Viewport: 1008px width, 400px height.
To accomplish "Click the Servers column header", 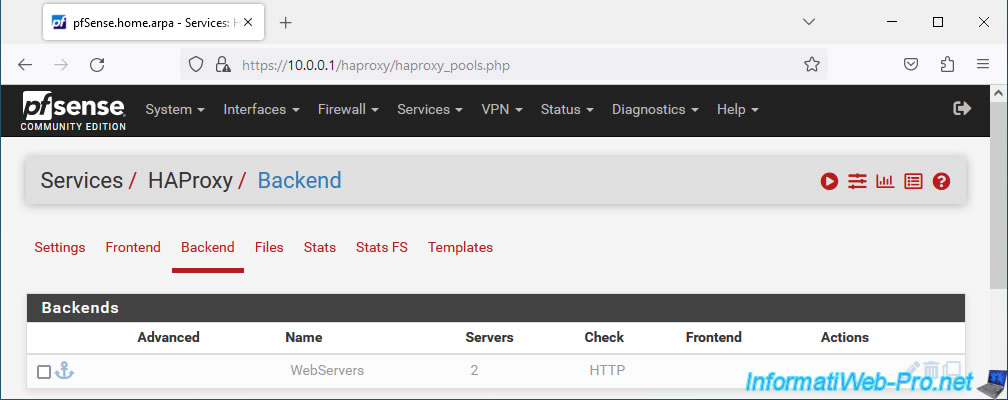I will click(x=489, y=337).
